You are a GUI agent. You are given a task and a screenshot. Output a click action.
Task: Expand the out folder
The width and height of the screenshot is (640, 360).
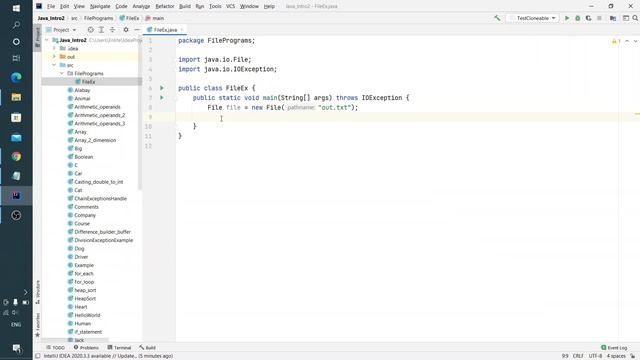pyautogui.click(x=54, y=57)
